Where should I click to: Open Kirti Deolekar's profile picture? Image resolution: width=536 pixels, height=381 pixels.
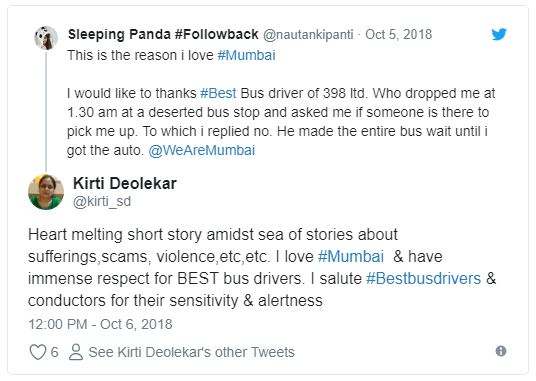click(x=46, y=192)
